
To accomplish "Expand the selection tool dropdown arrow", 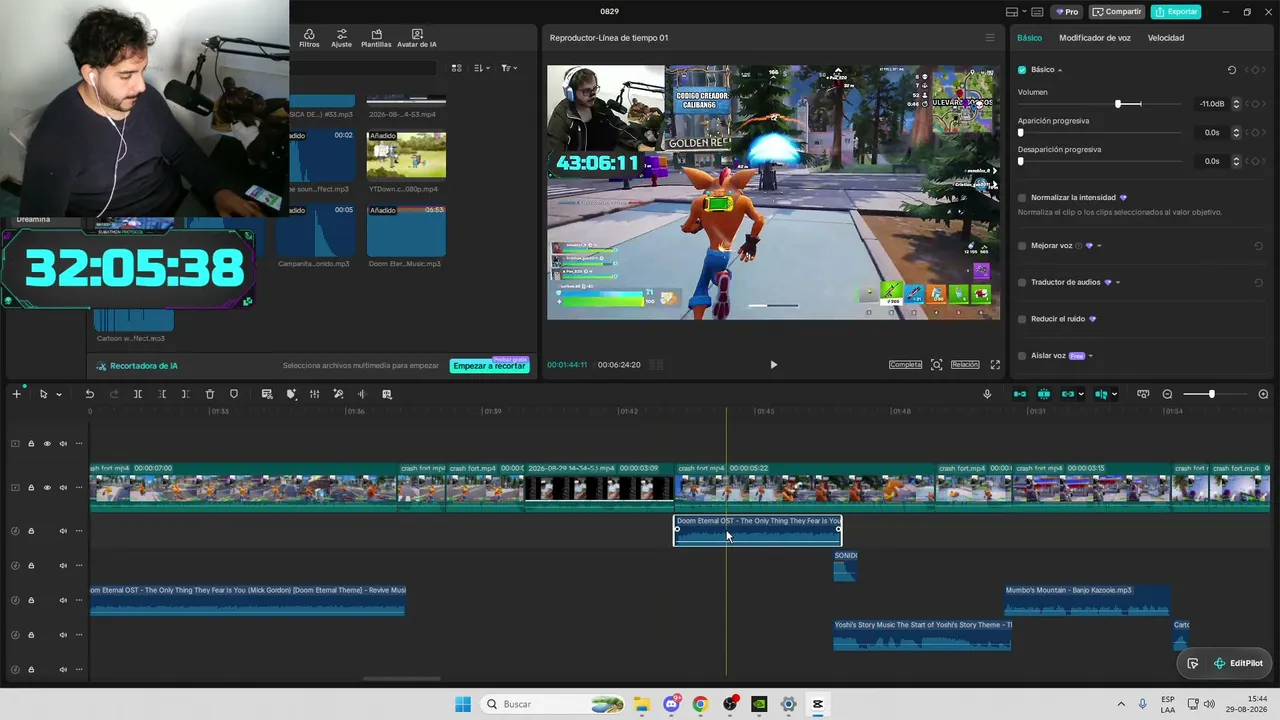I will [x=59, y=394].
